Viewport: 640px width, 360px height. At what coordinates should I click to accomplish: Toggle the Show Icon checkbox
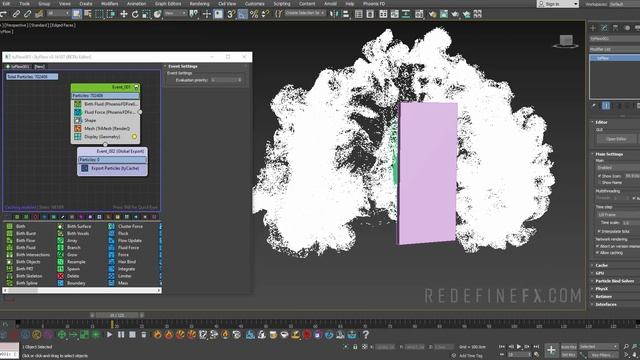(x=599, y=176)
